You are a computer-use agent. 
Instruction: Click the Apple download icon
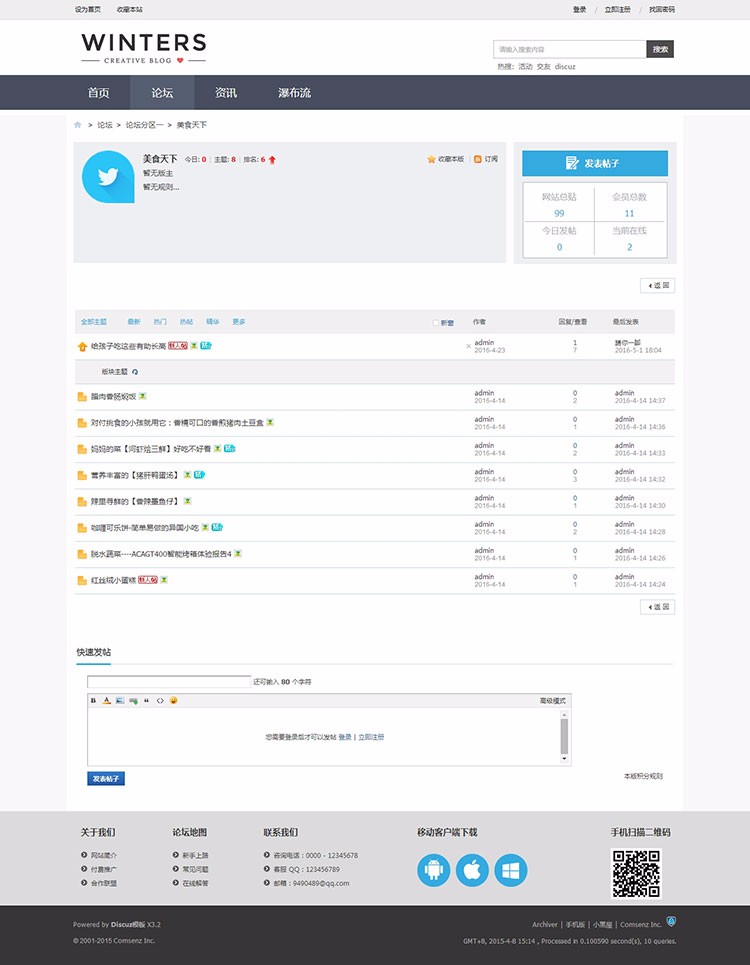coord(473,870)
